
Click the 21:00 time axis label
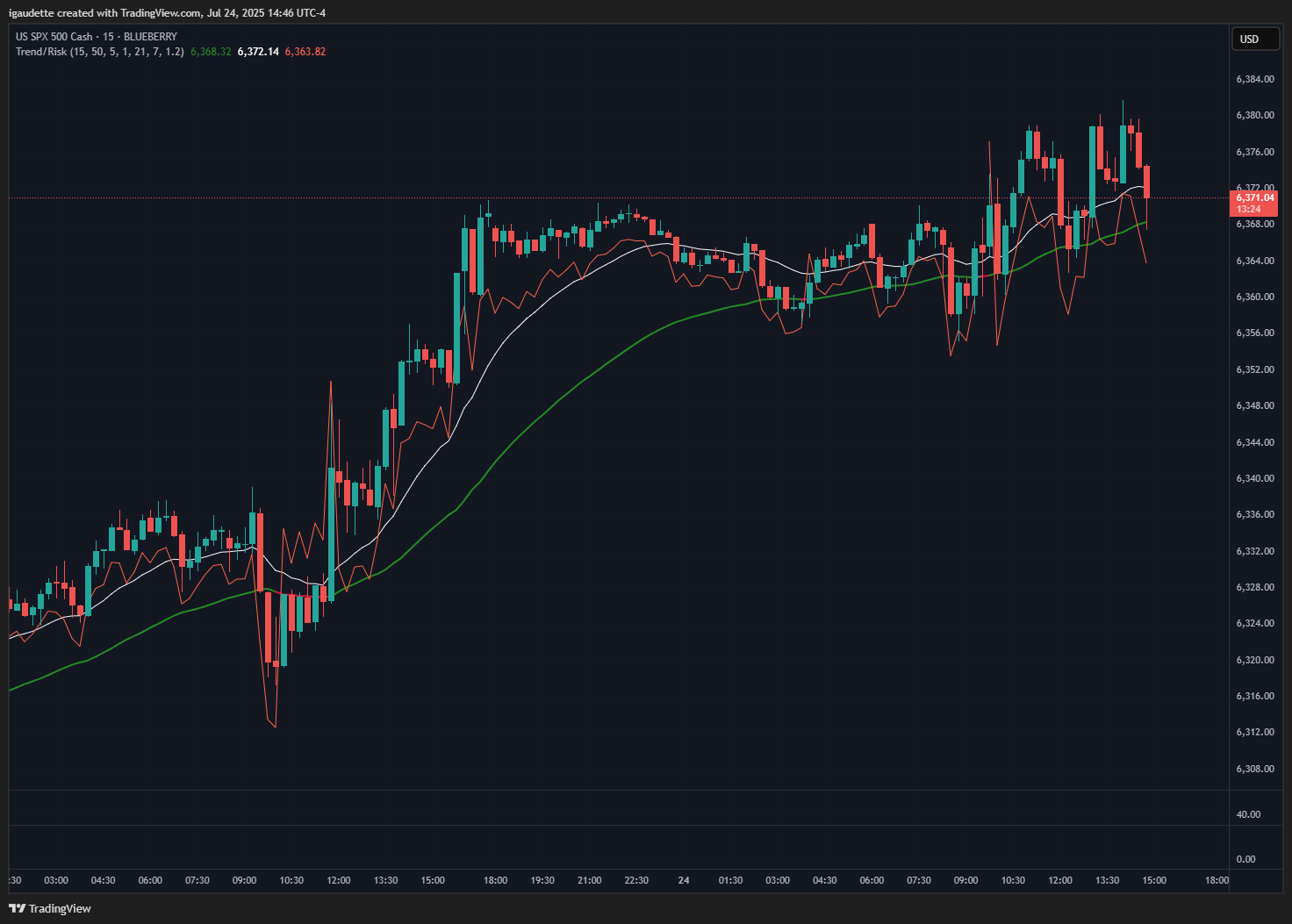(590, 881)
